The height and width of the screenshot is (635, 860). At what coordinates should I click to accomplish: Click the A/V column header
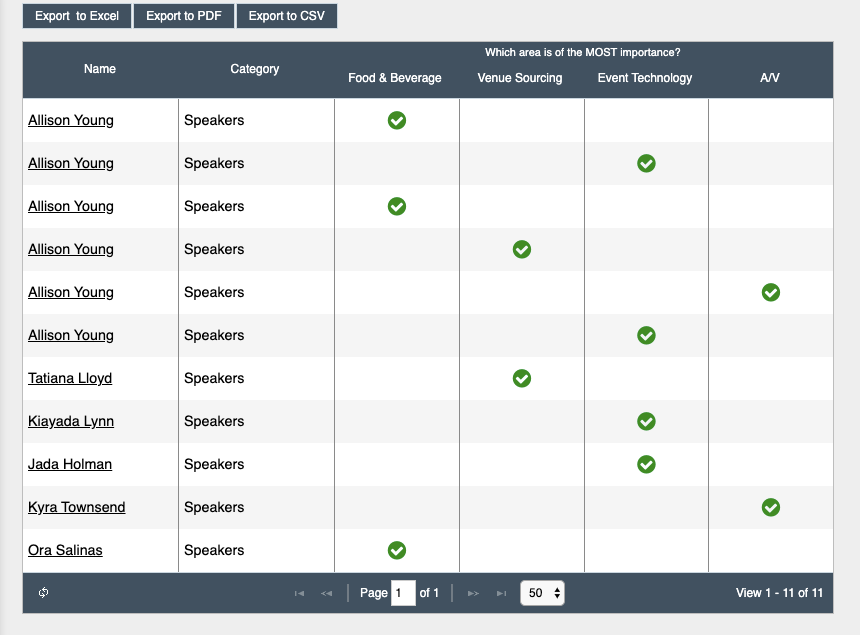[x=770, y=78]
